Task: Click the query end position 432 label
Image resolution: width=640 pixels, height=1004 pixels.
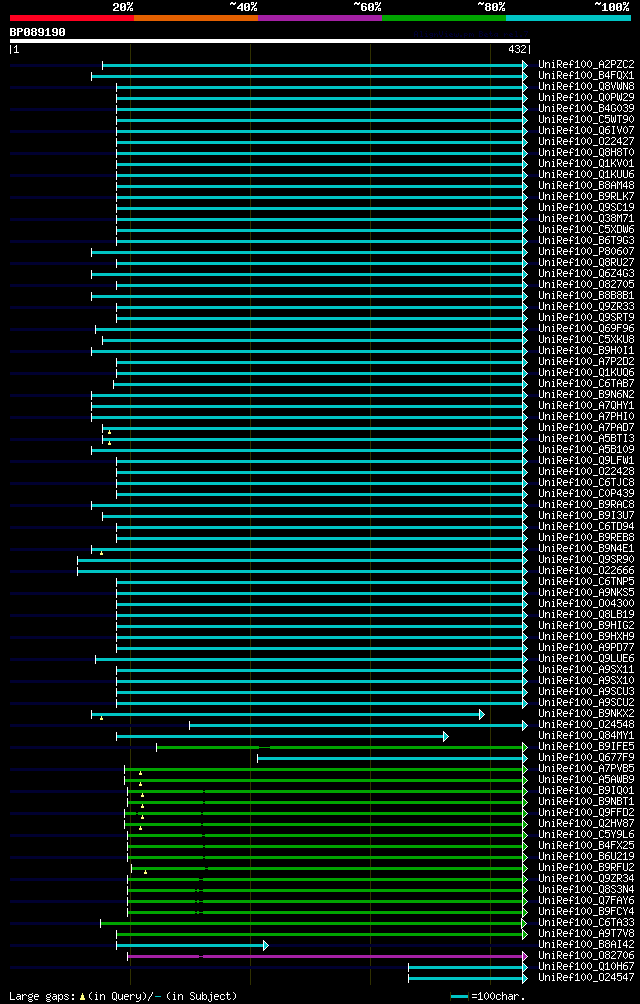Action: pyautogui.click(x=518, y=49)
